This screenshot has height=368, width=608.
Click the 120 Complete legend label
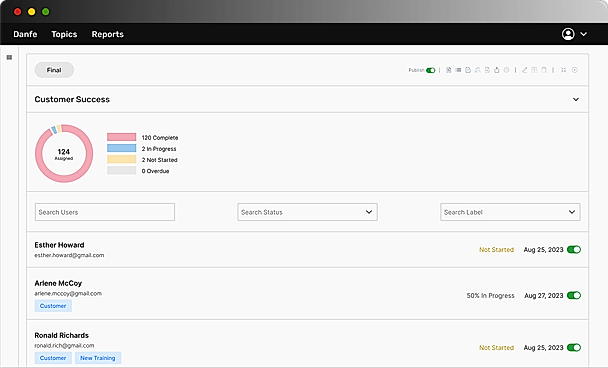[160, 138]
